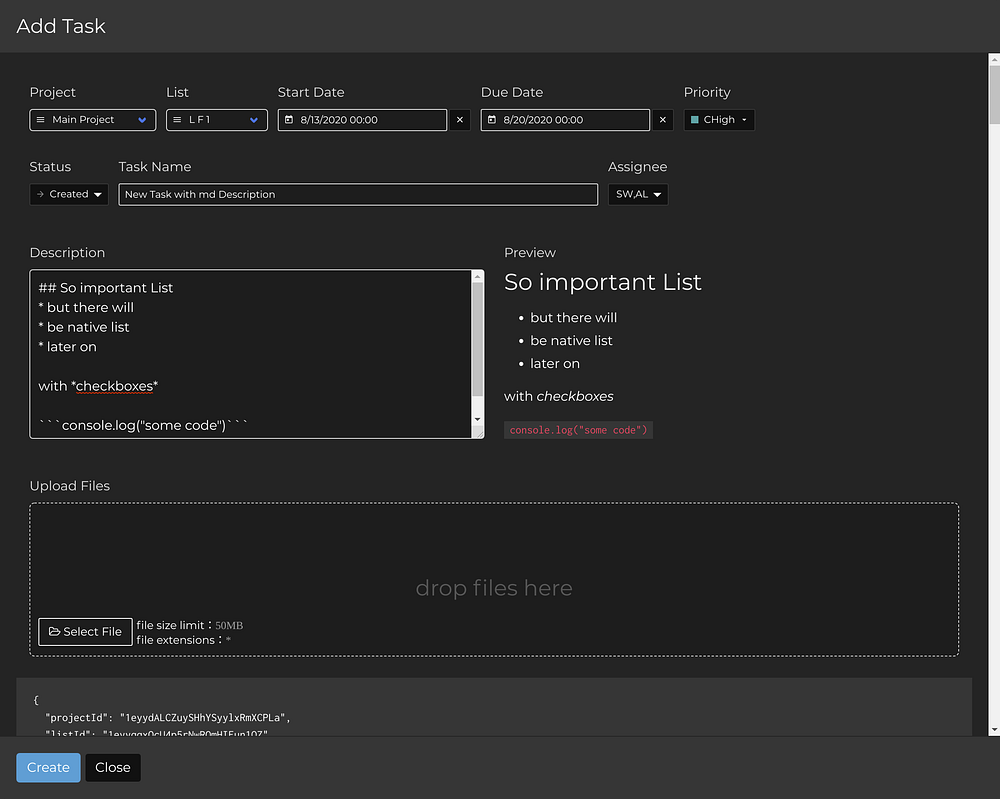
Task: Click the misspelled word 'checkboxes' in Description
Action: click(115, 386)
